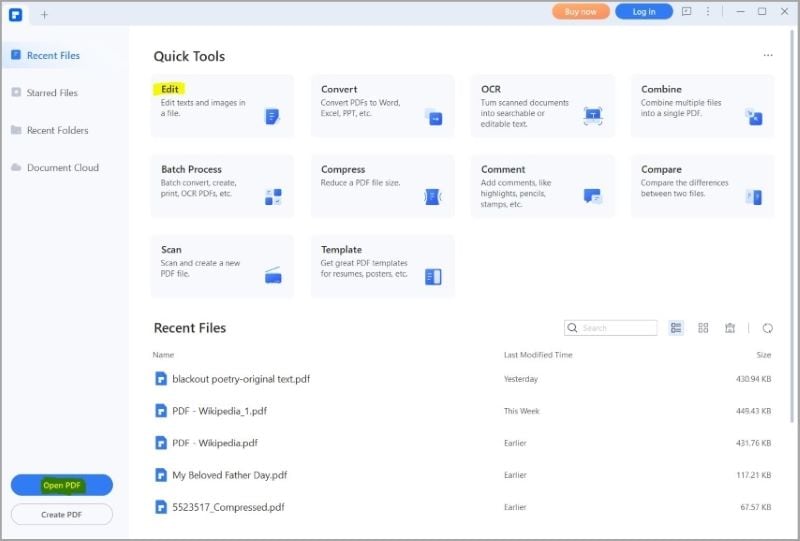800x541 pixels.
Task: Open the Template gallery tool
Action: [382, 265]
